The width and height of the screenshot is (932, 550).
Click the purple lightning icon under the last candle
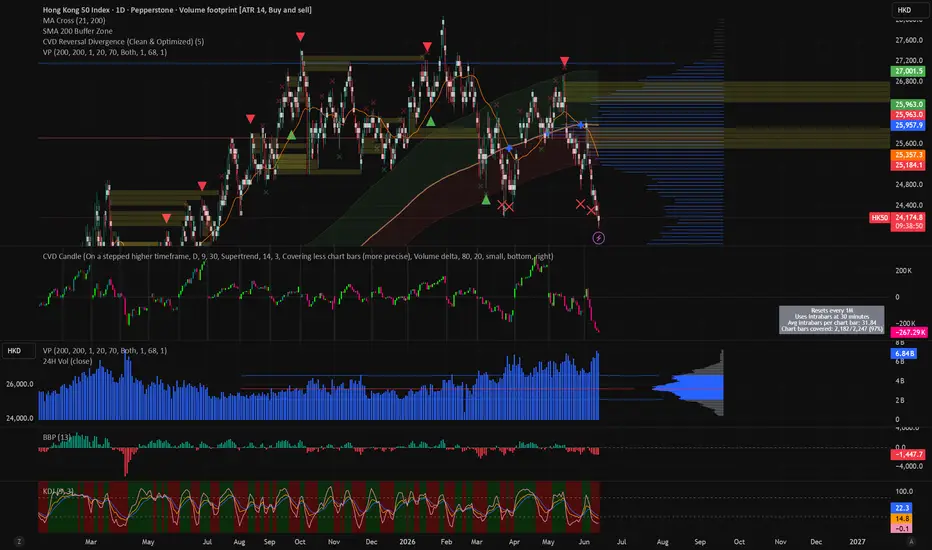599,238
